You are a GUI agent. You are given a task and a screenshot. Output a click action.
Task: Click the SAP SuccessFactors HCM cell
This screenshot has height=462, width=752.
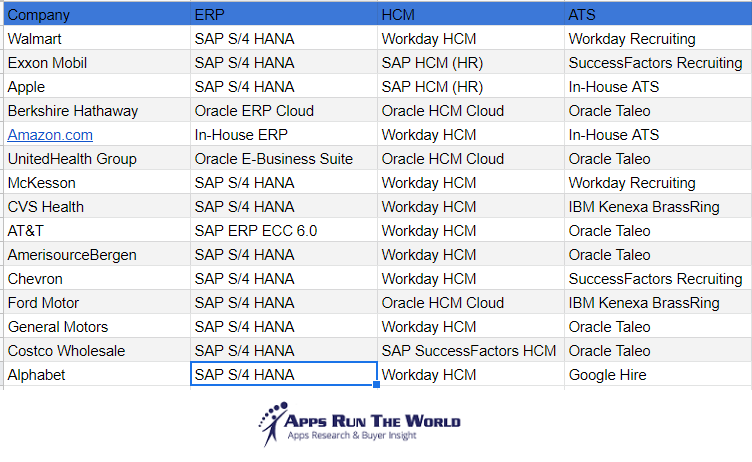click(x=471, y=350)
